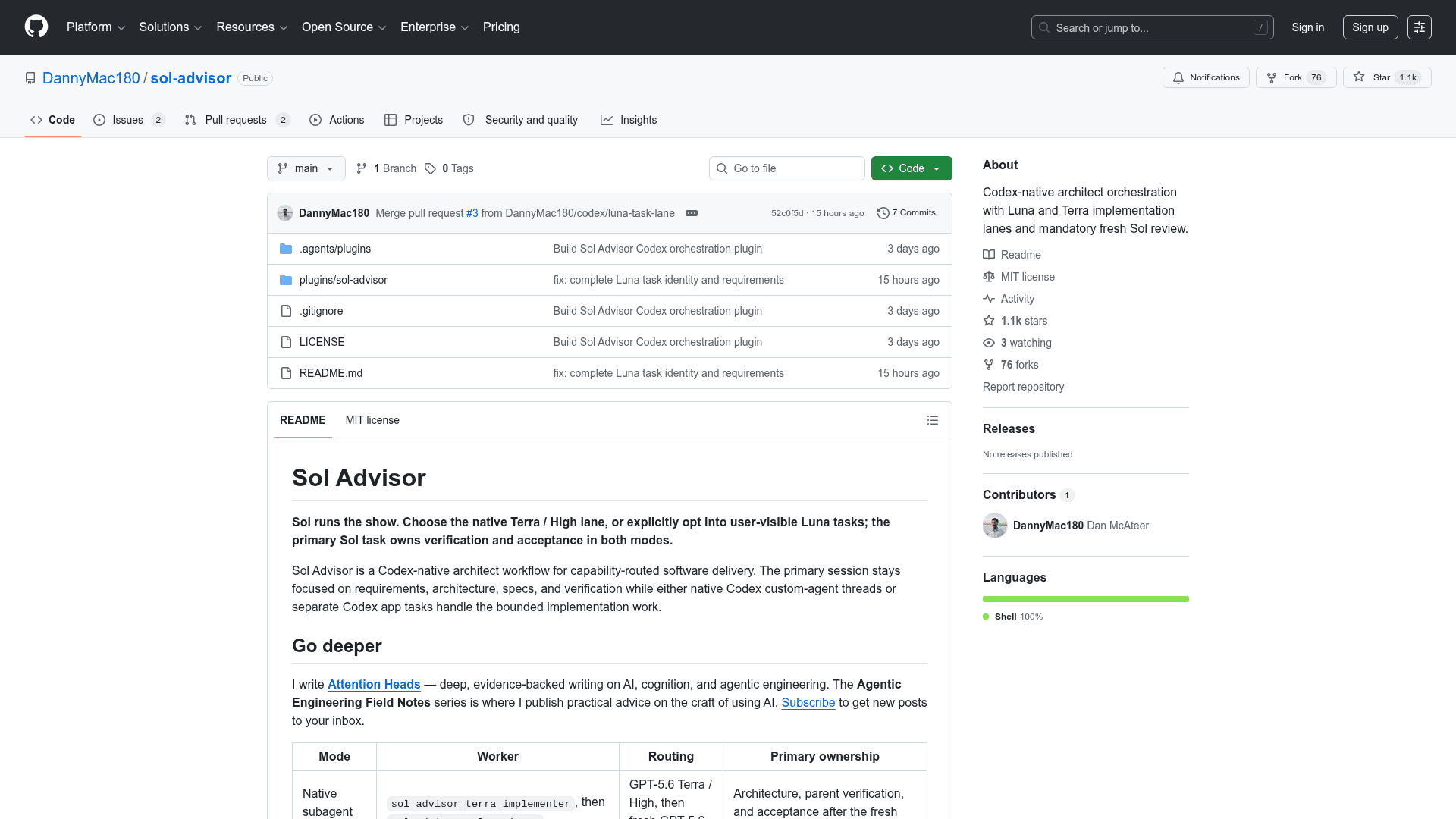Fork the sol-advisor repository

coord(1296,77)
